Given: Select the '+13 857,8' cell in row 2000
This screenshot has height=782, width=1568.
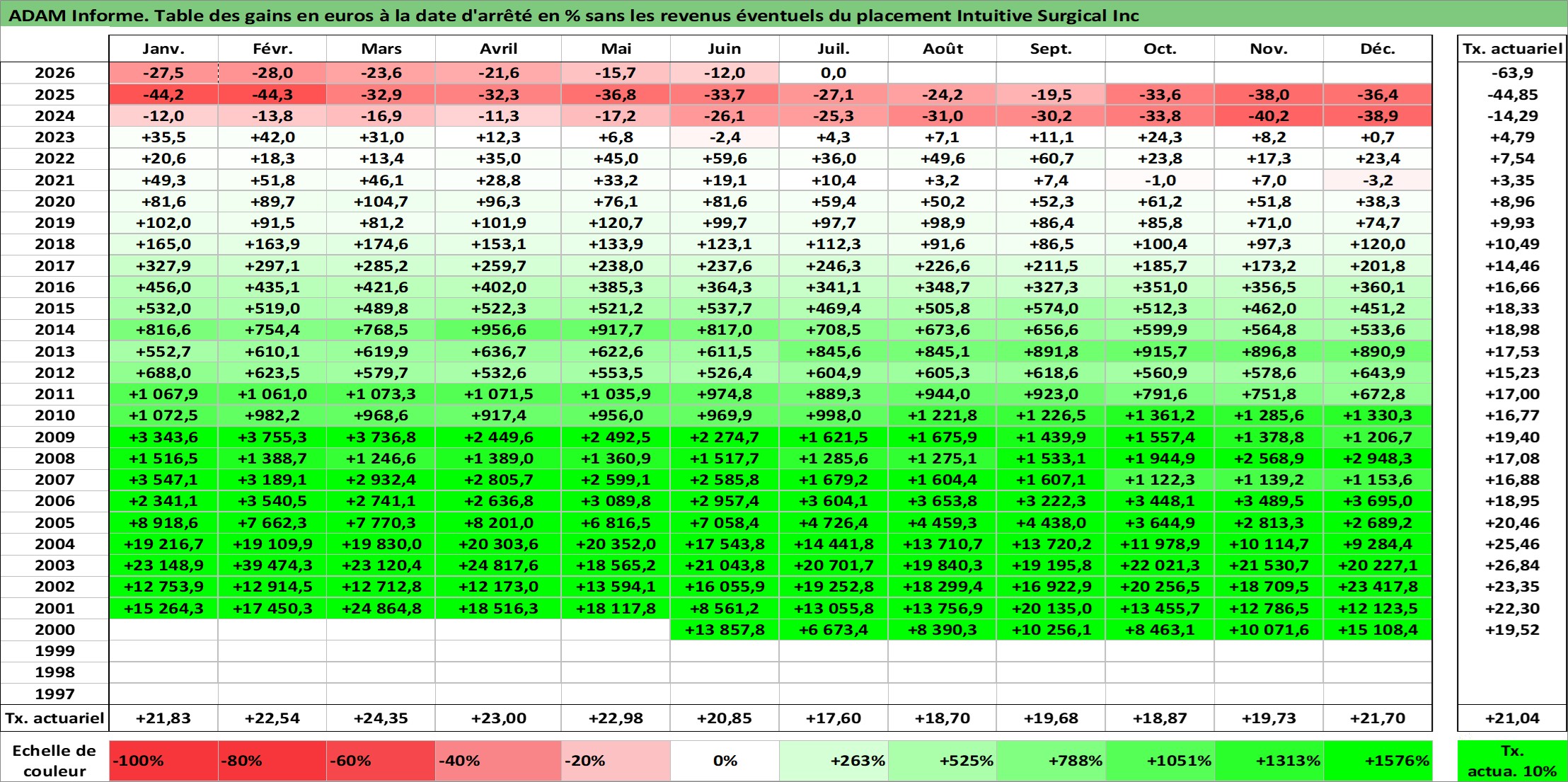Looking at the screenshot, I should (x=725, y=629).
